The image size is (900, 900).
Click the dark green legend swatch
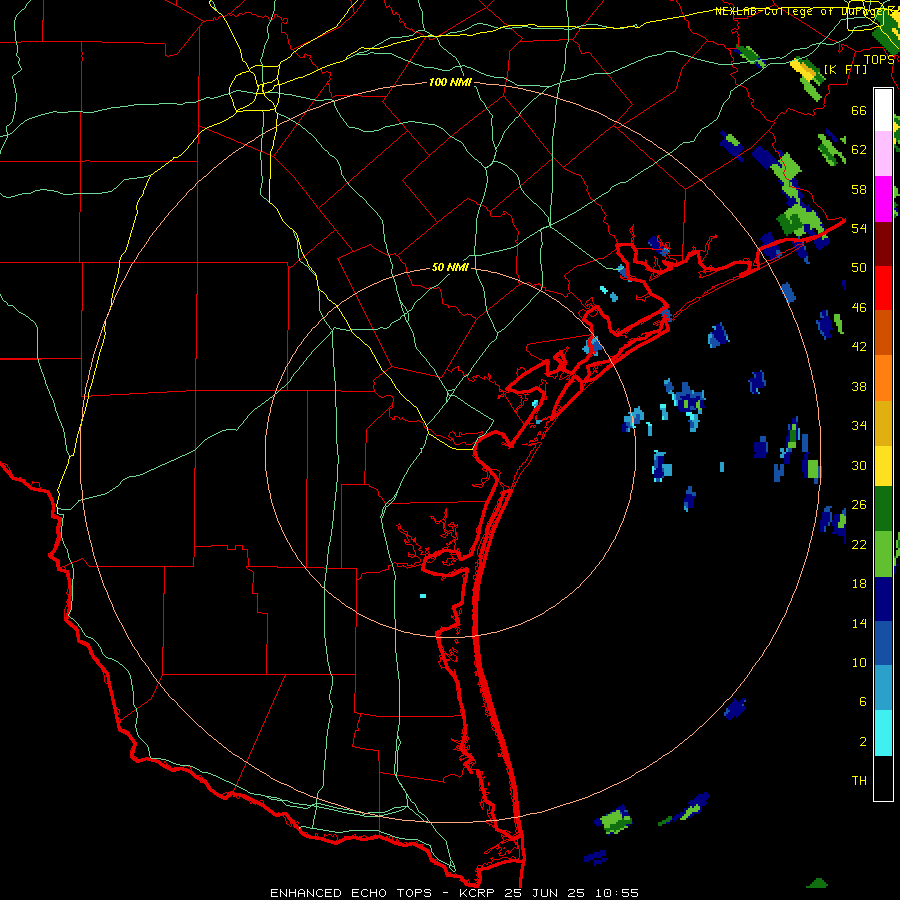coord(883,509)
